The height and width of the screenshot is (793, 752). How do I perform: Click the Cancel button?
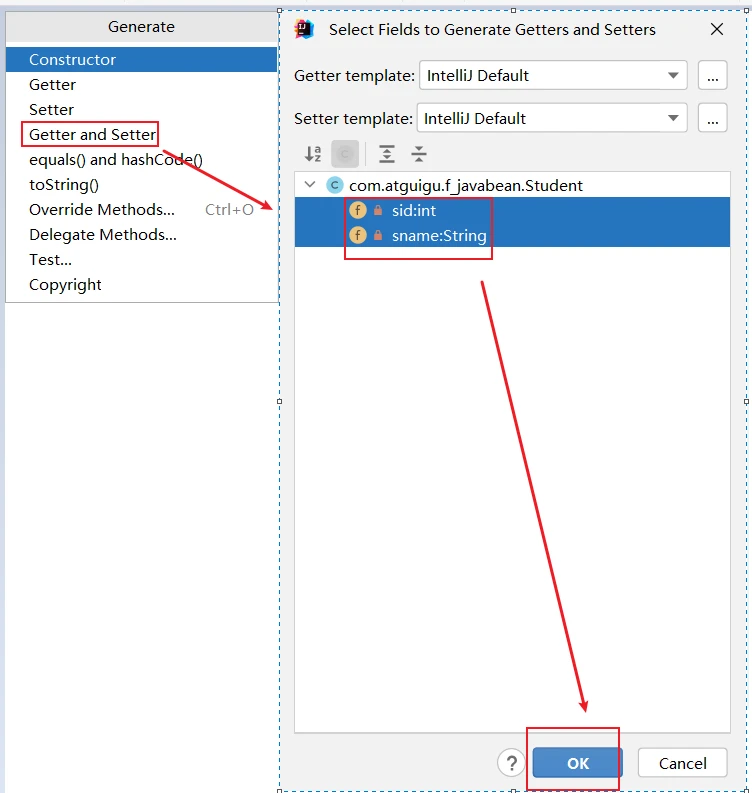pos(683,763)
